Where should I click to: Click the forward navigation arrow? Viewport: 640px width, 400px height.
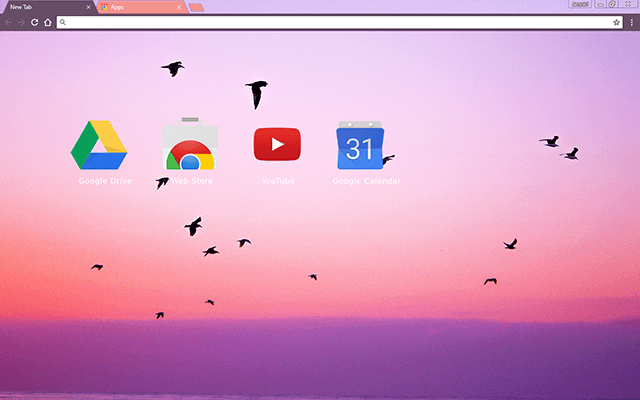pyautogui.click(x=21, y=21)
